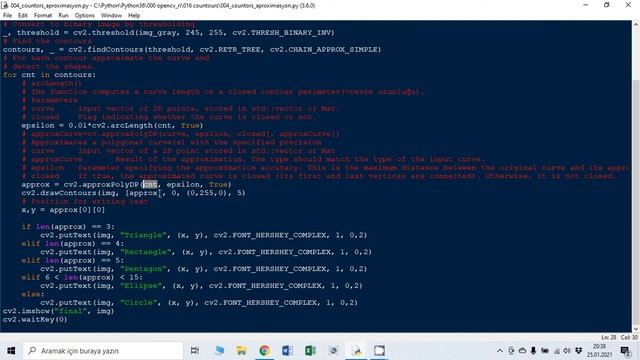Click the taskbar search box 'Aramak için buraya yazın'
The image size is (640, 360).
click(x=103, y=351)
